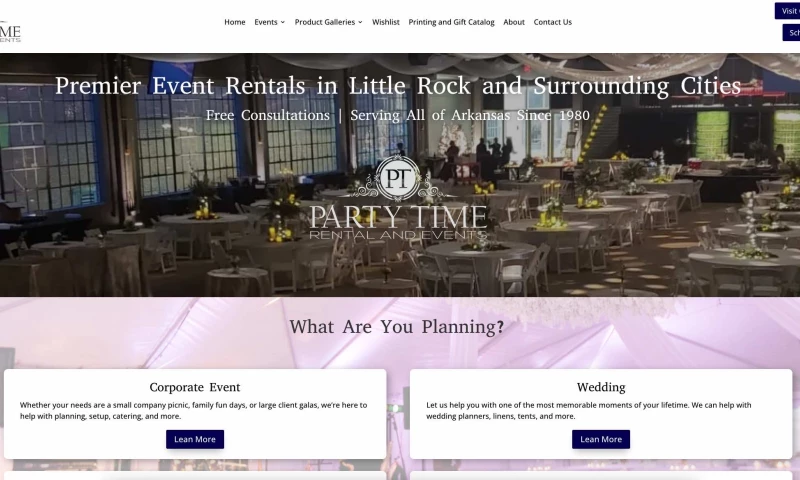This screenshot has height=480, width=800.
Task: Click the Wedding description paragraph
Action: click(x=589, y=411)
